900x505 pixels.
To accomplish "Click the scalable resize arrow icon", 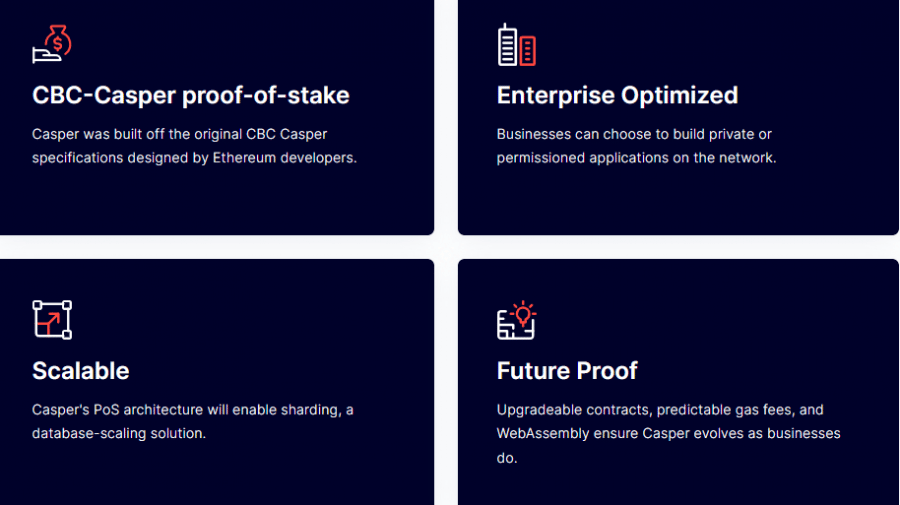I will pyautogui.click(x=52, y=320).
